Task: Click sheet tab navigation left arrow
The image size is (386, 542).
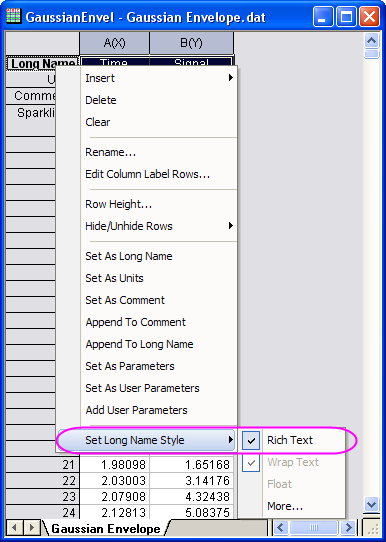Action: click(x=14, y=528)
